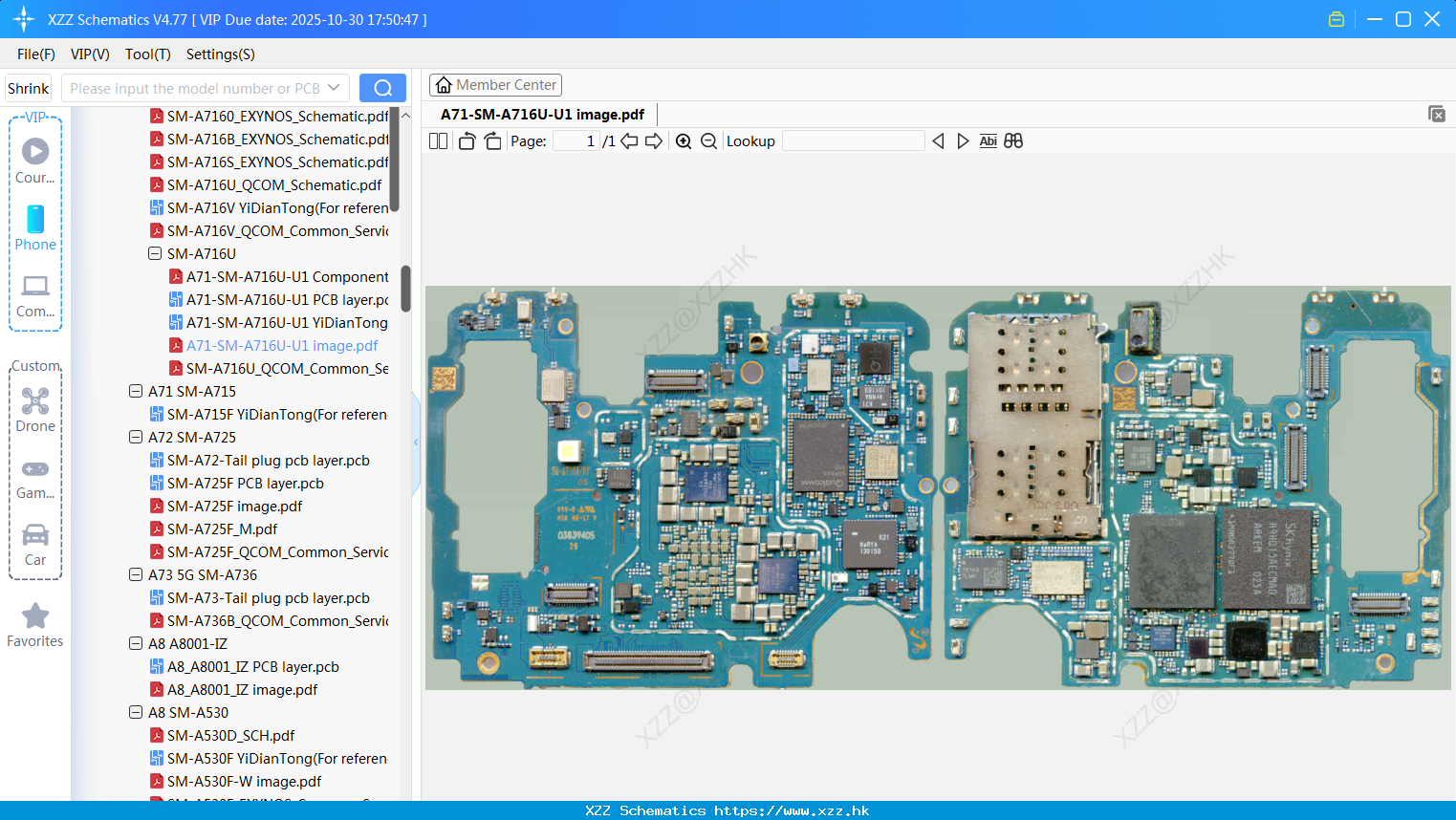1456x820 pixels.
Task: Open Favorites
Action: pyautogui.click(x=35, y=626)
